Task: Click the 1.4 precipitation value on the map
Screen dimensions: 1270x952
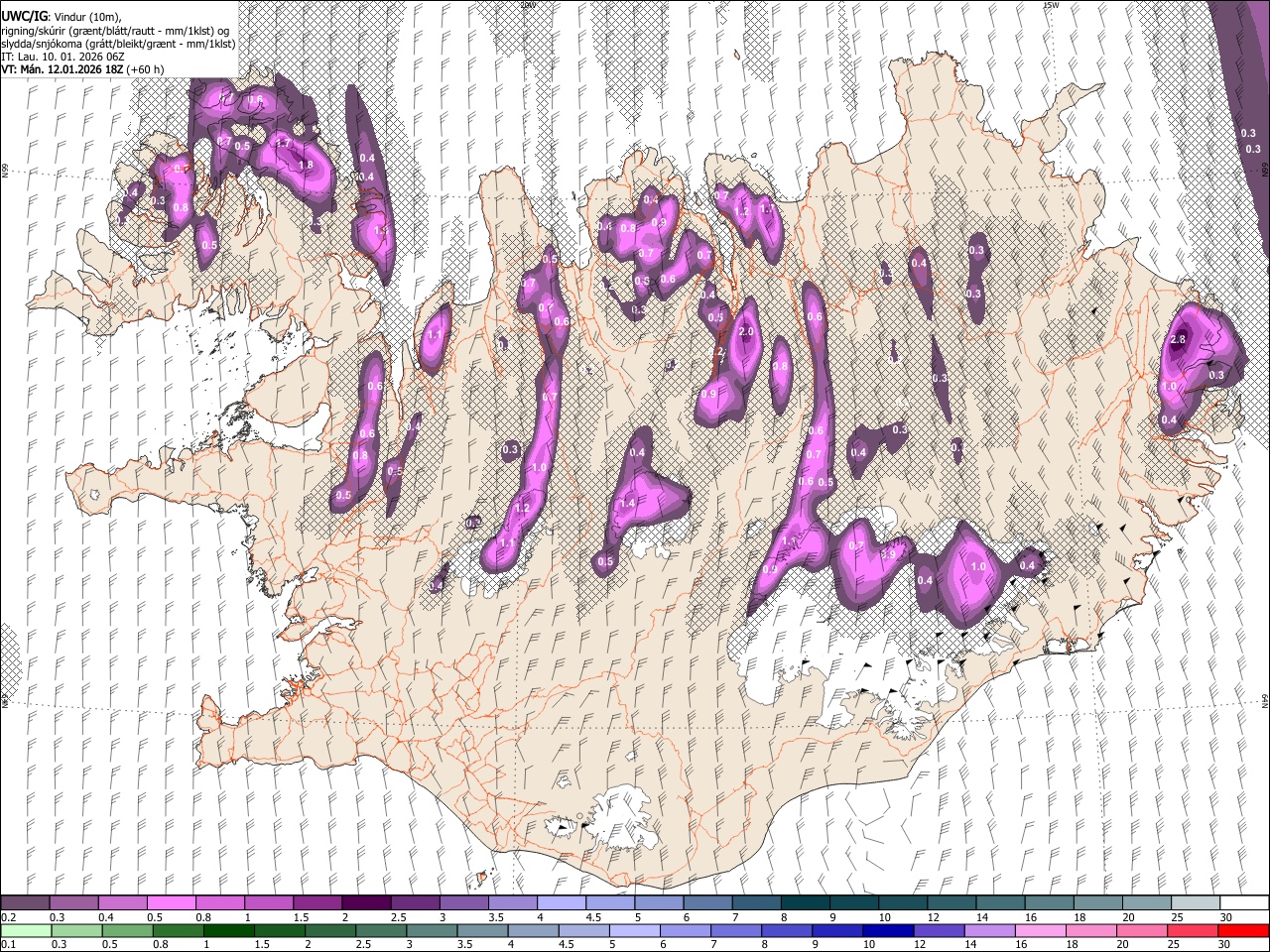Action: [x=627, y=504]
